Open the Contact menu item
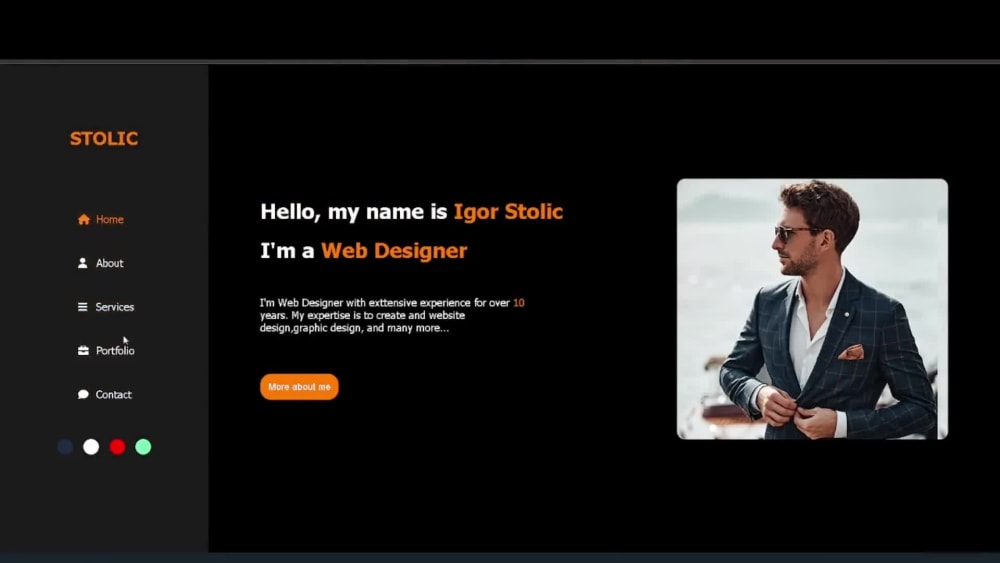This screenshot has height=563, width=1000. (114, 395)
